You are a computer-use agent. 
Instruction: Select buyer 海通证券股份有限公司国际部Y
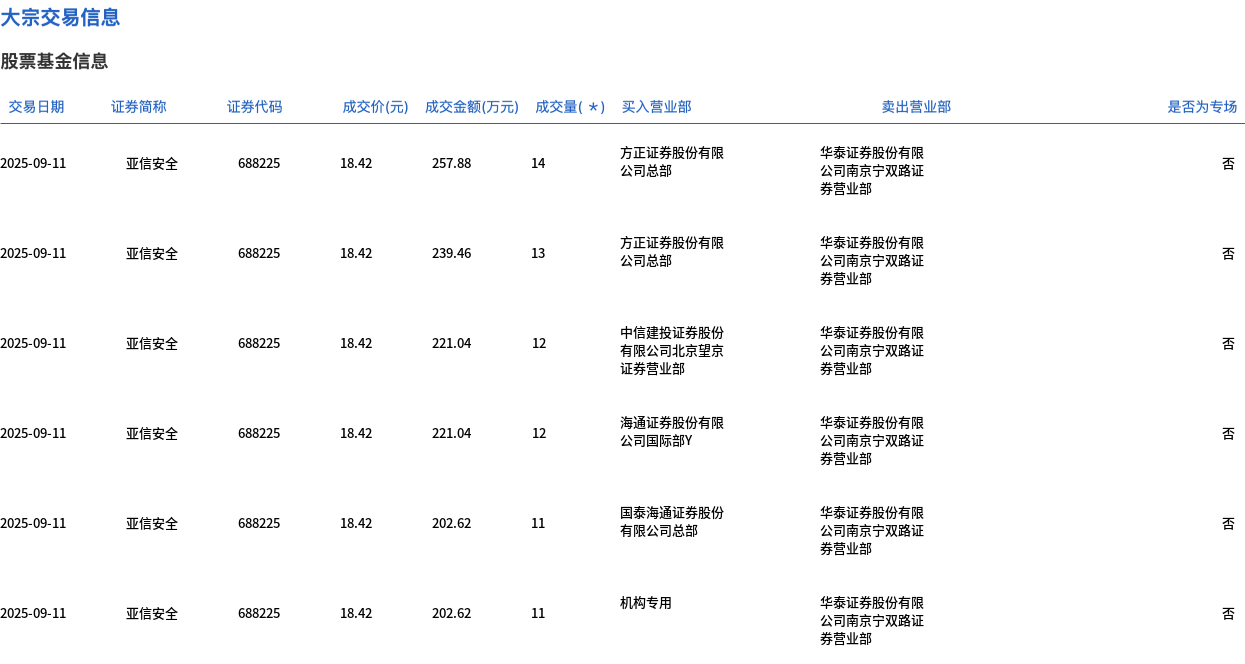pyautogui.click(x=672, y=432)
